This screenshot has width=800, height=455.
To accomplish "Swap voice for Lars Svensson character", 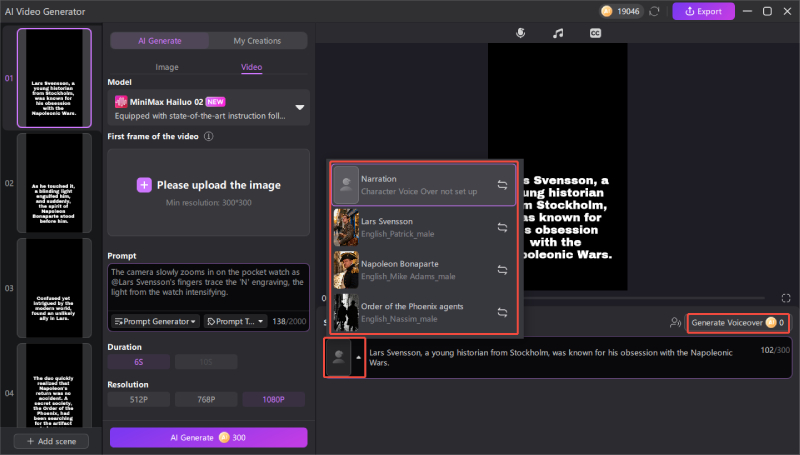I will click(x=502, y=227).
